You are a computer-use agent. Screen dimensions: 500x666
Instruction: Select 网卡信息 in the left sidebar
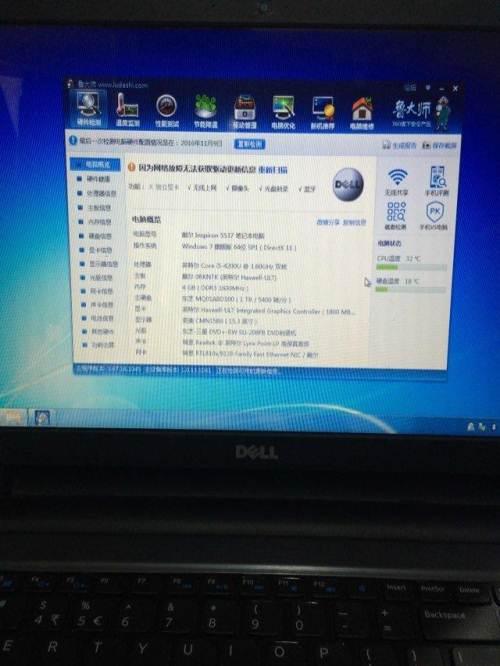(x=97, y=291)
